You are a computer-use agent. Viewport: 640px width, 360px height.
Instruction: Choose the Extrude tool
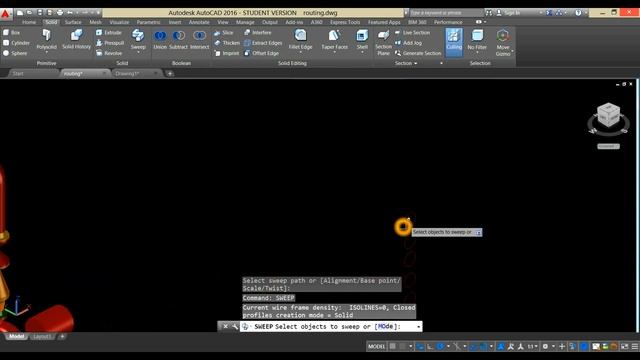tap(109, 33)
